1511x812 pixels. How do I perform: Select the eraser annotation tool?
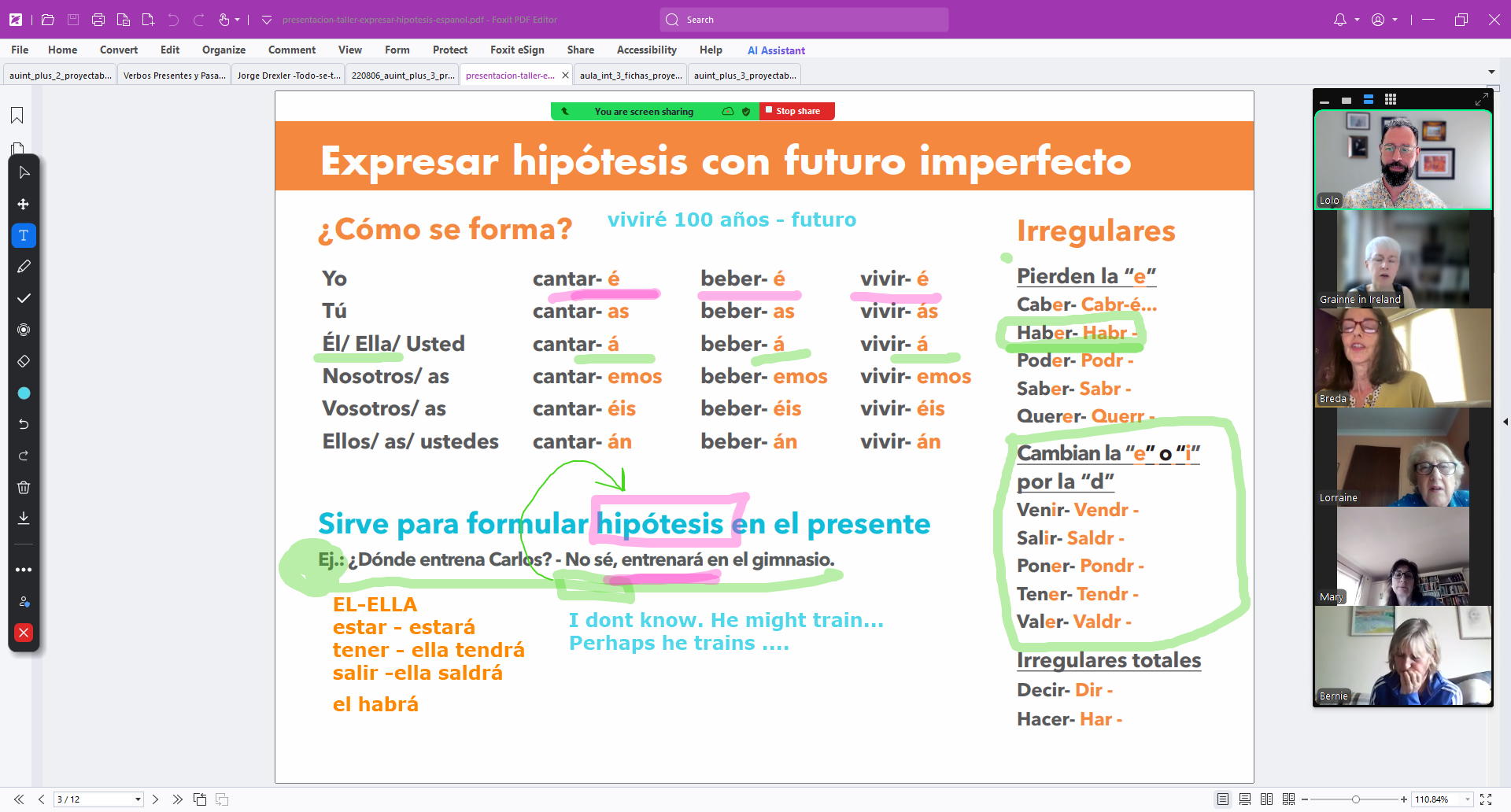pyautogui.click(x=24, y=361)
